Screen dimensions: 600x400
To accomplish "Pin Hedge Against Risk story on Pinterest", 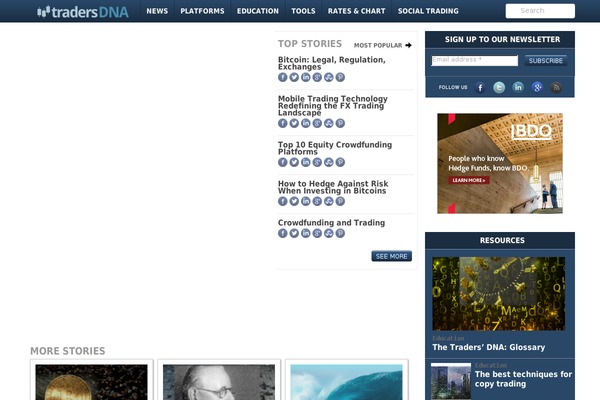I will tap(340, 201).
